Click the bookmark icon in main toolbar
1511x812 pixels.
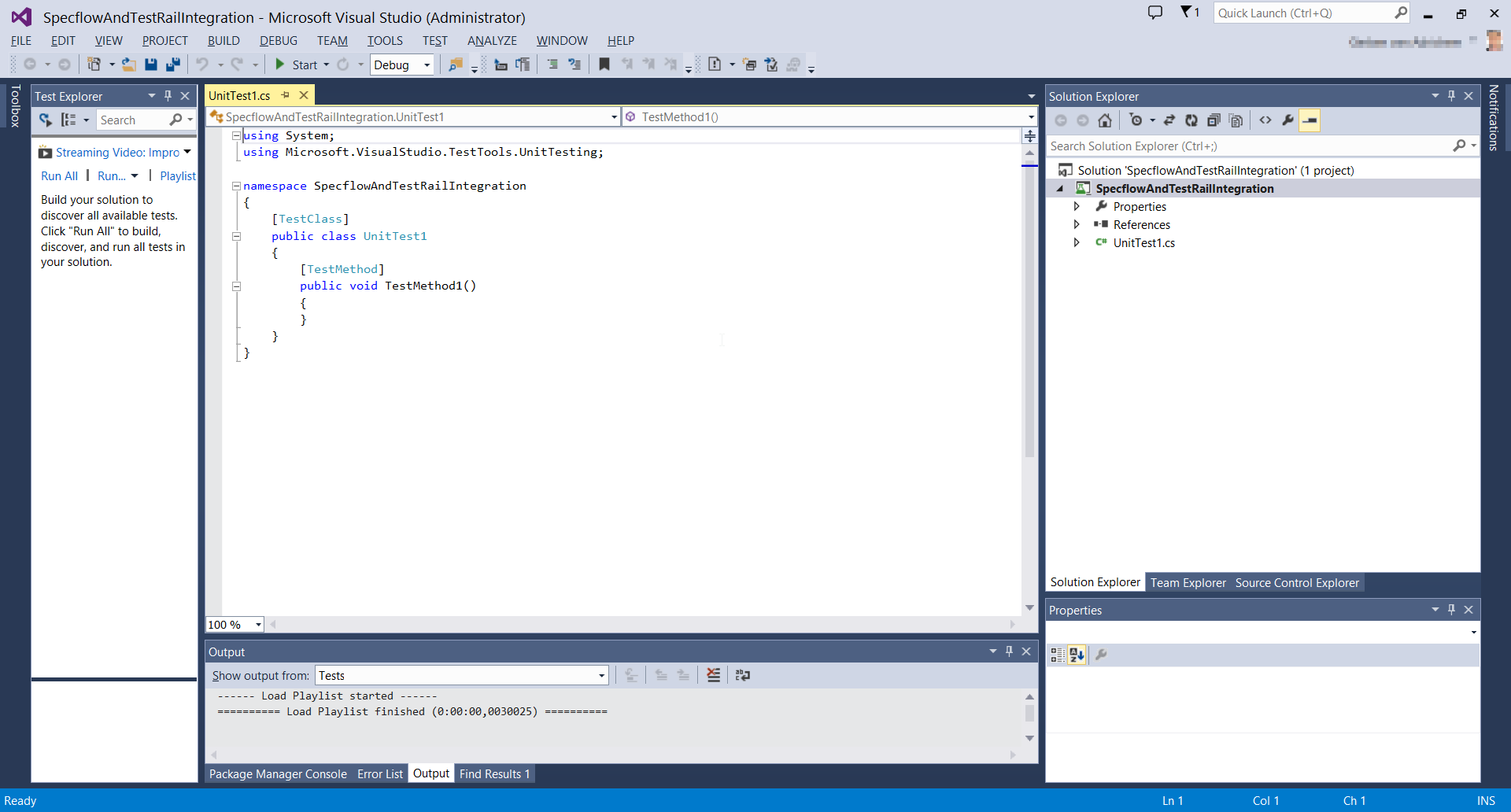(604, 65)
